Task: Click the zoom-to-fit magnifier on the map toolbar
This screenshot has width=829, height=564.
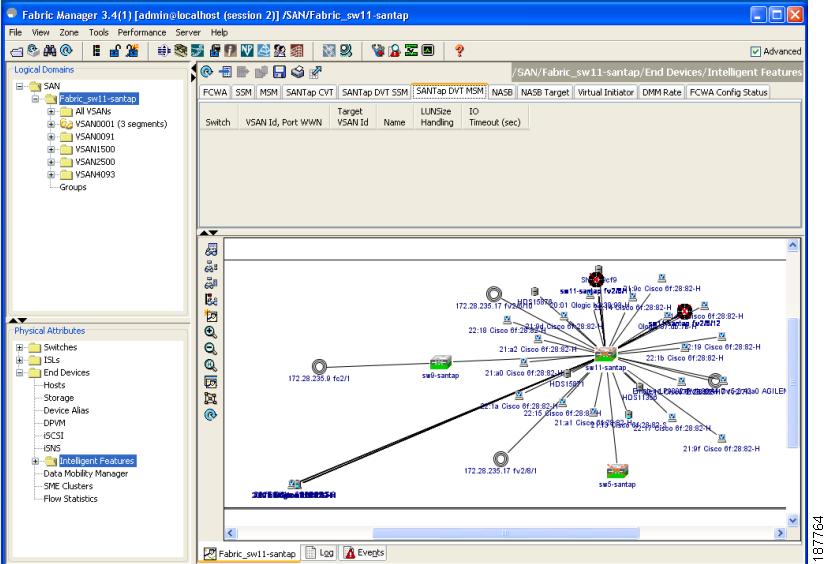Action: (210, 365)
